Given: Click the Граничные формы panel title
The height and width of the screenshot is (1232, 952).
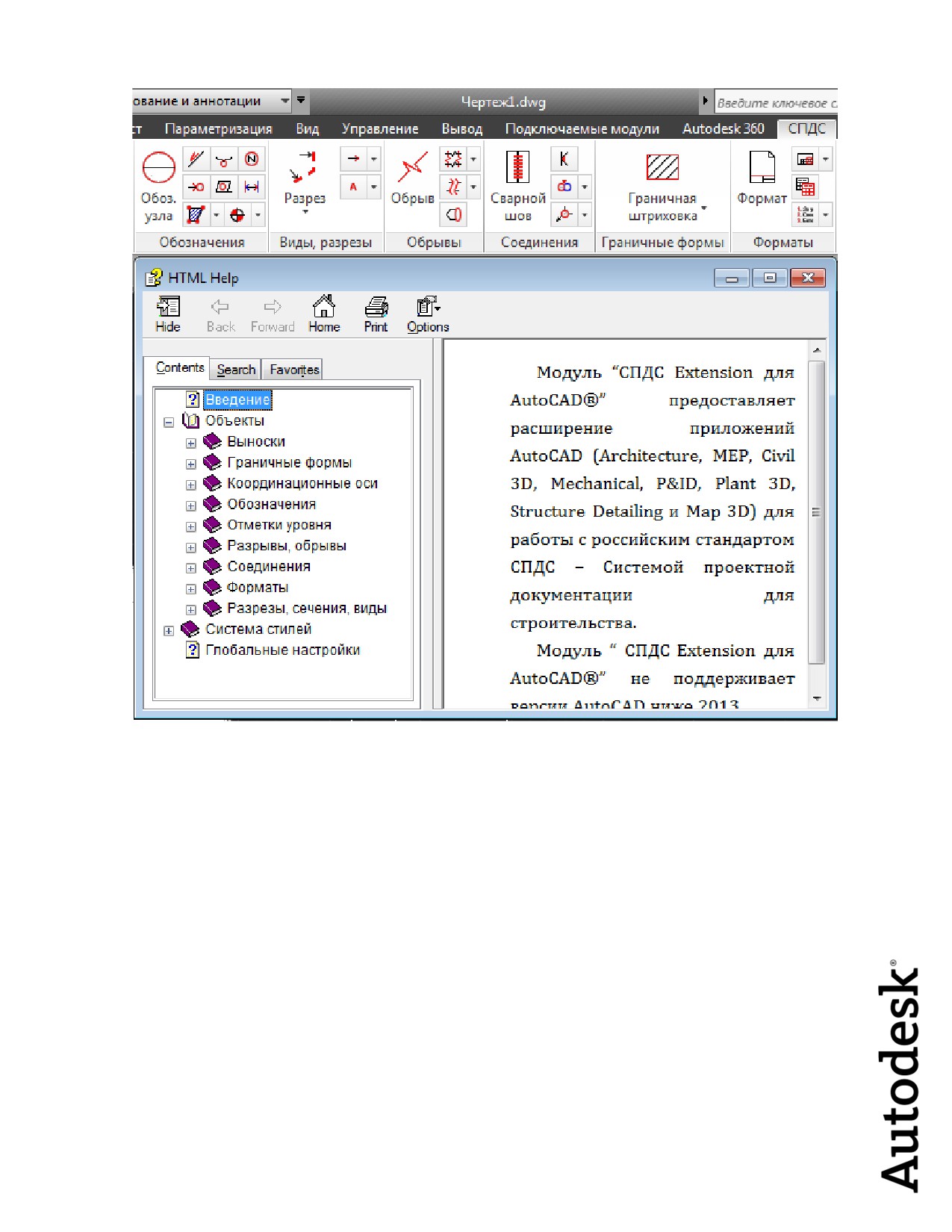Looking at the screenshot, I should (662, 242).
